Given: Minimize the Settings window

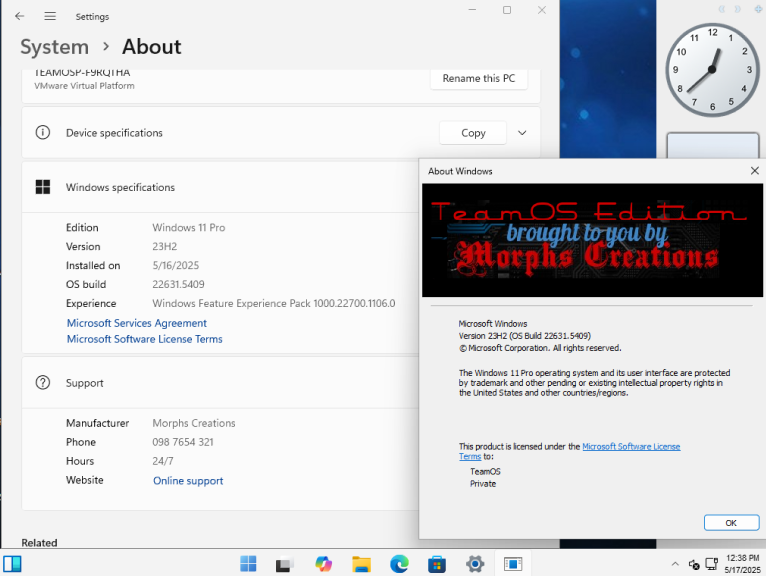Looking at the screenshot, I should coord(472,10).
